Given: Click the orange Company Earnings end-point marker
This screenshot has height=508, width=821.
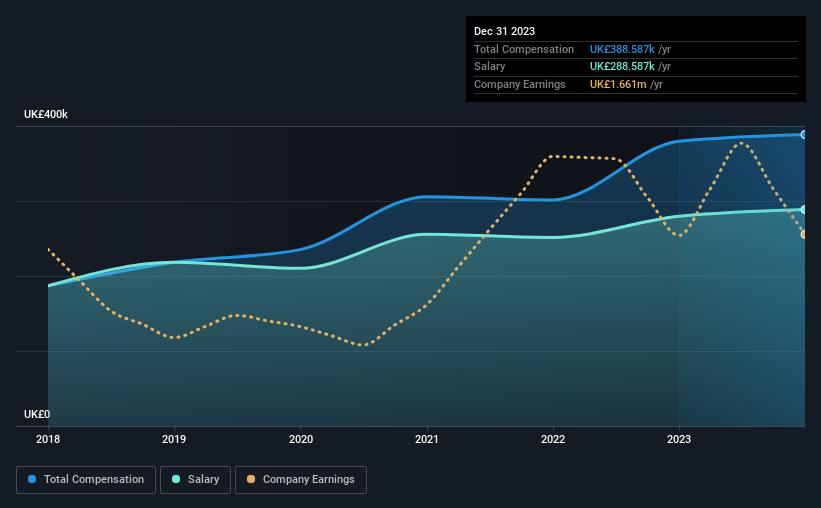Looking at the screenshot, I should tap(803, 234).
